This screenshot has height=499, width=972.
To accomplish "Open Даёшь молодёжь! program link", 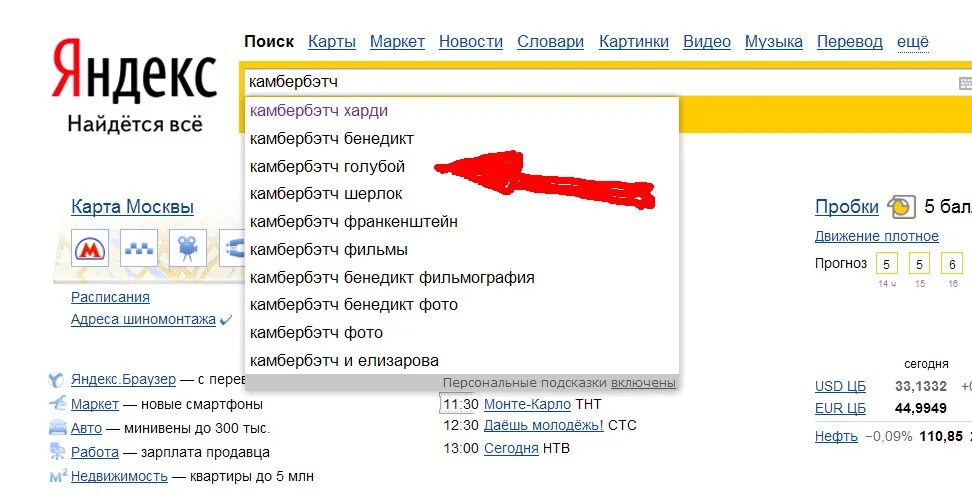I will pos(544,425).
